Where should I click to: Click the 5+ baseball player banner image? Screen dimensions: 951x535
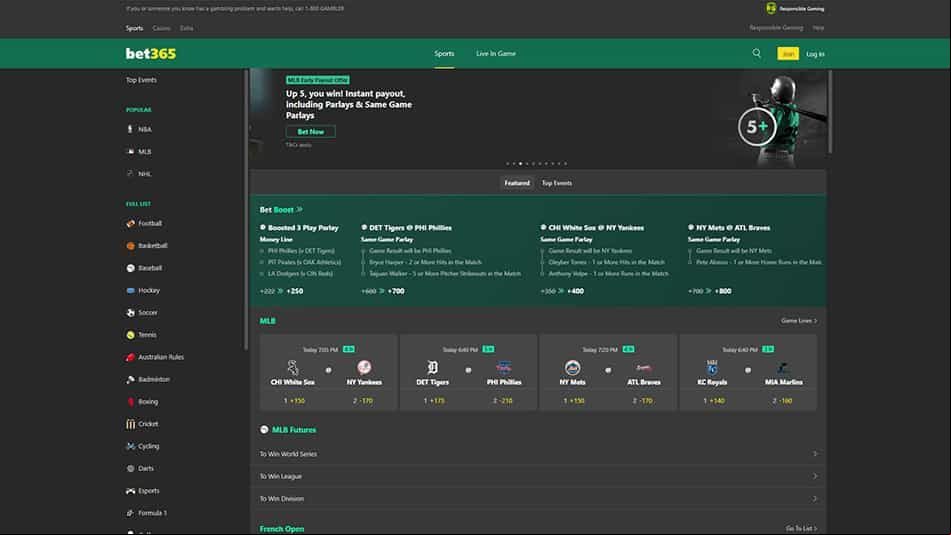tap(780, 119)
